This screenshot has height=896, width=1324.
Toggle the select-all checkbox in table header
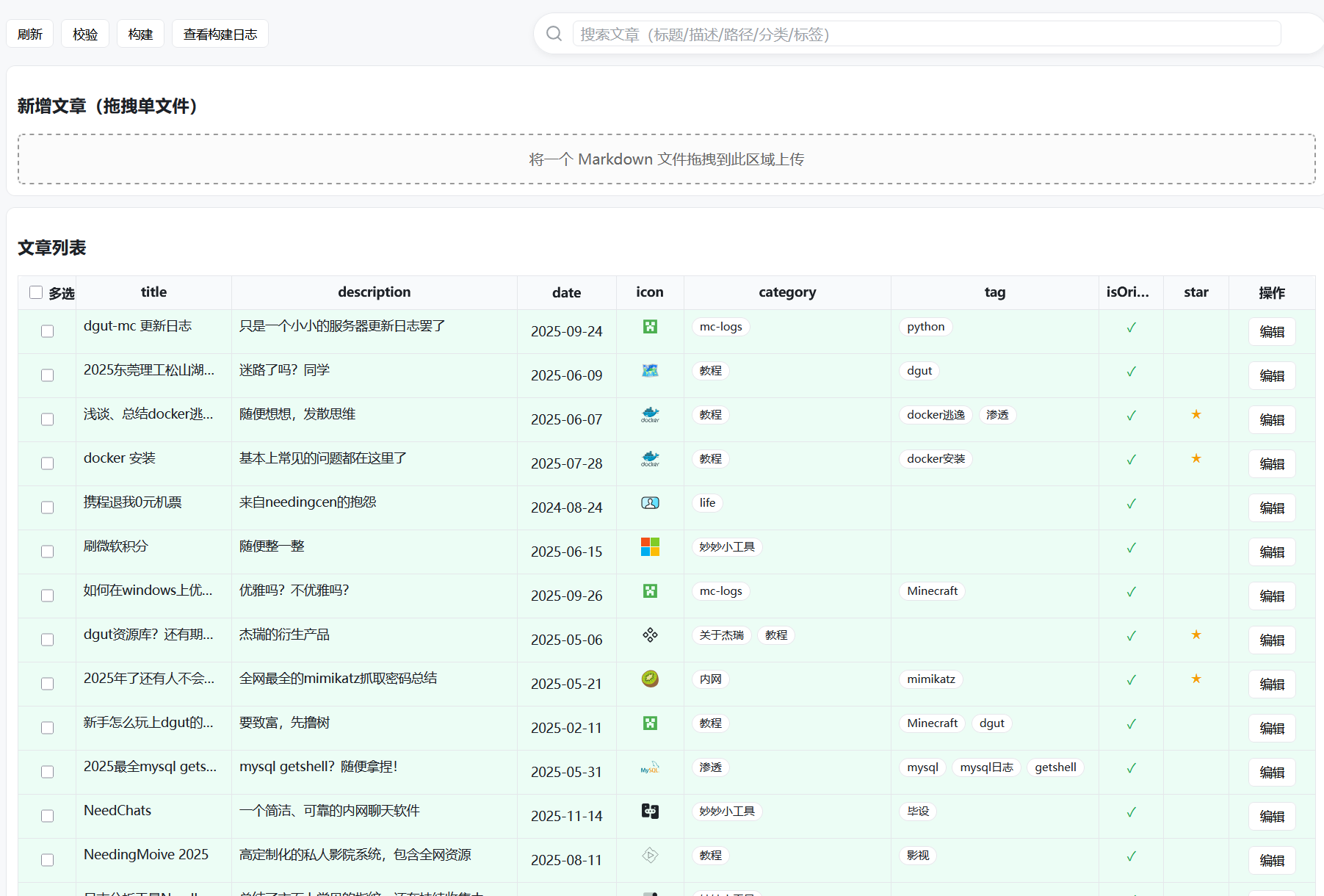[x=35, y=292]
